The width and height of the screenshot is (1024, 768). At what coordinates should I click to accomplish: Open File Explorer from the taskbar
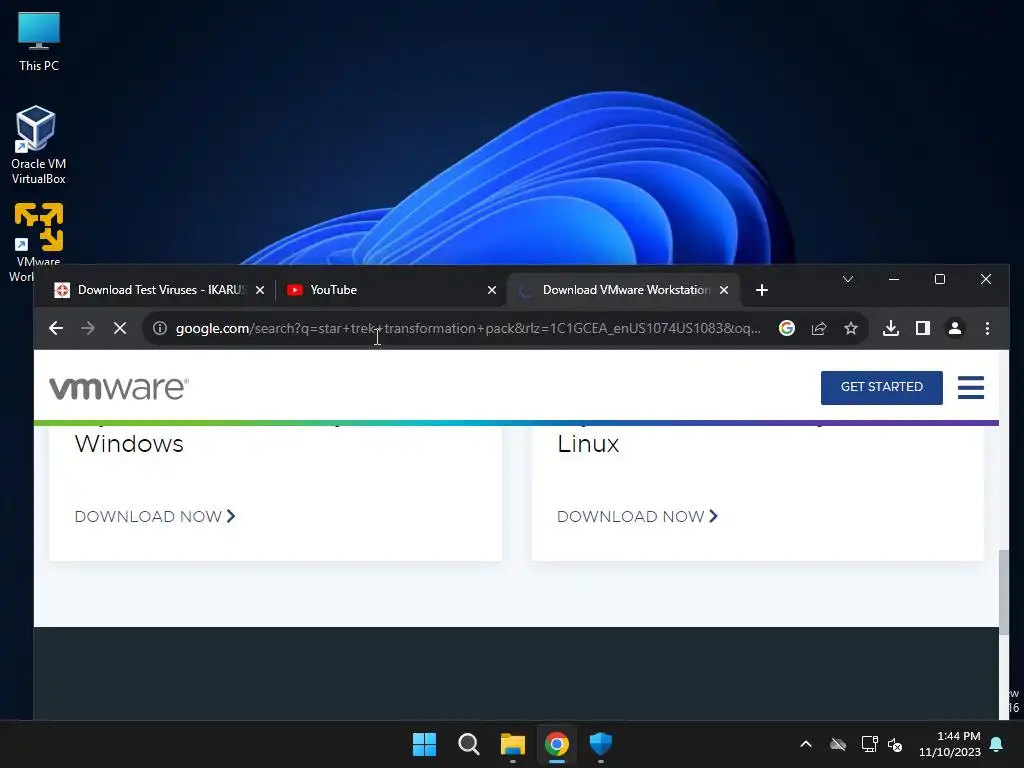tap(513, 744)
